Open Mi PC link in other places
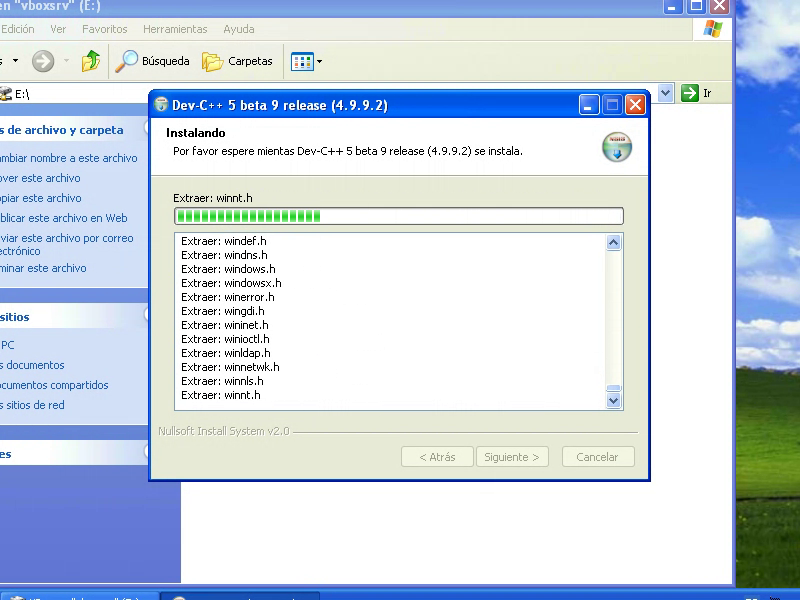Screen dimensions: 800x600 tap(7, 345)
